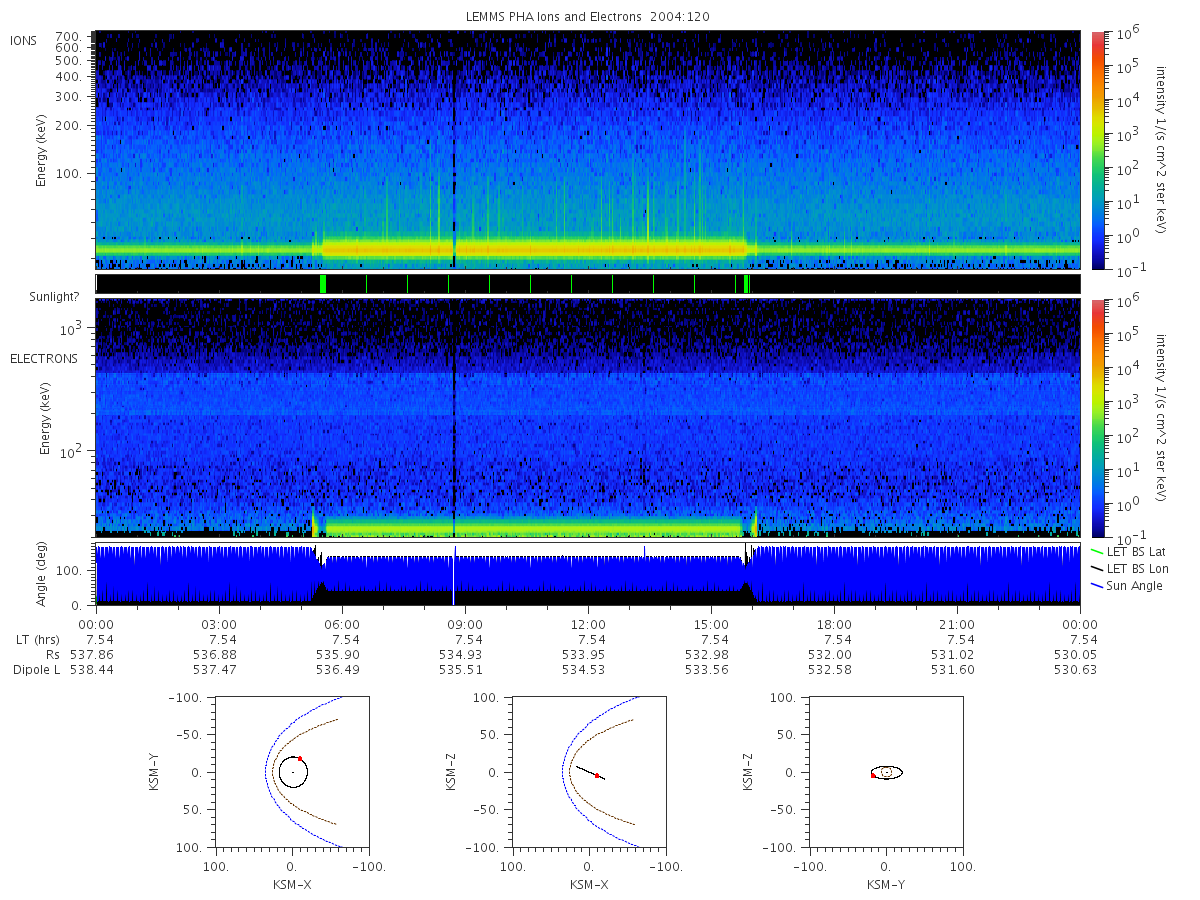Click the 06:00 time tick label
The image size is (1200, 900).
point(342,623)
